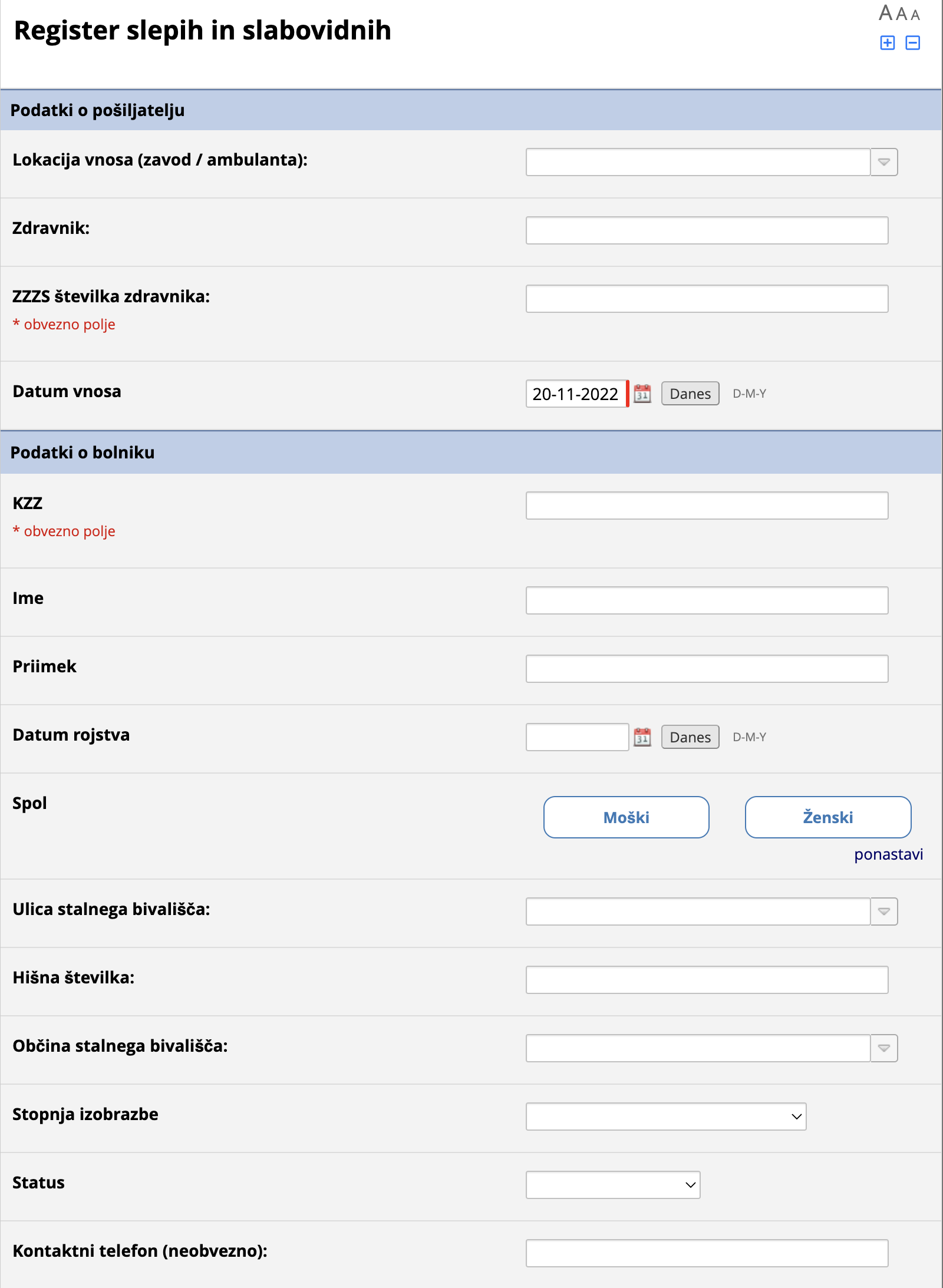The height and width of the screenshot is (1288, 943).
Task: Select the largest font size A
Action: [885, 12]
